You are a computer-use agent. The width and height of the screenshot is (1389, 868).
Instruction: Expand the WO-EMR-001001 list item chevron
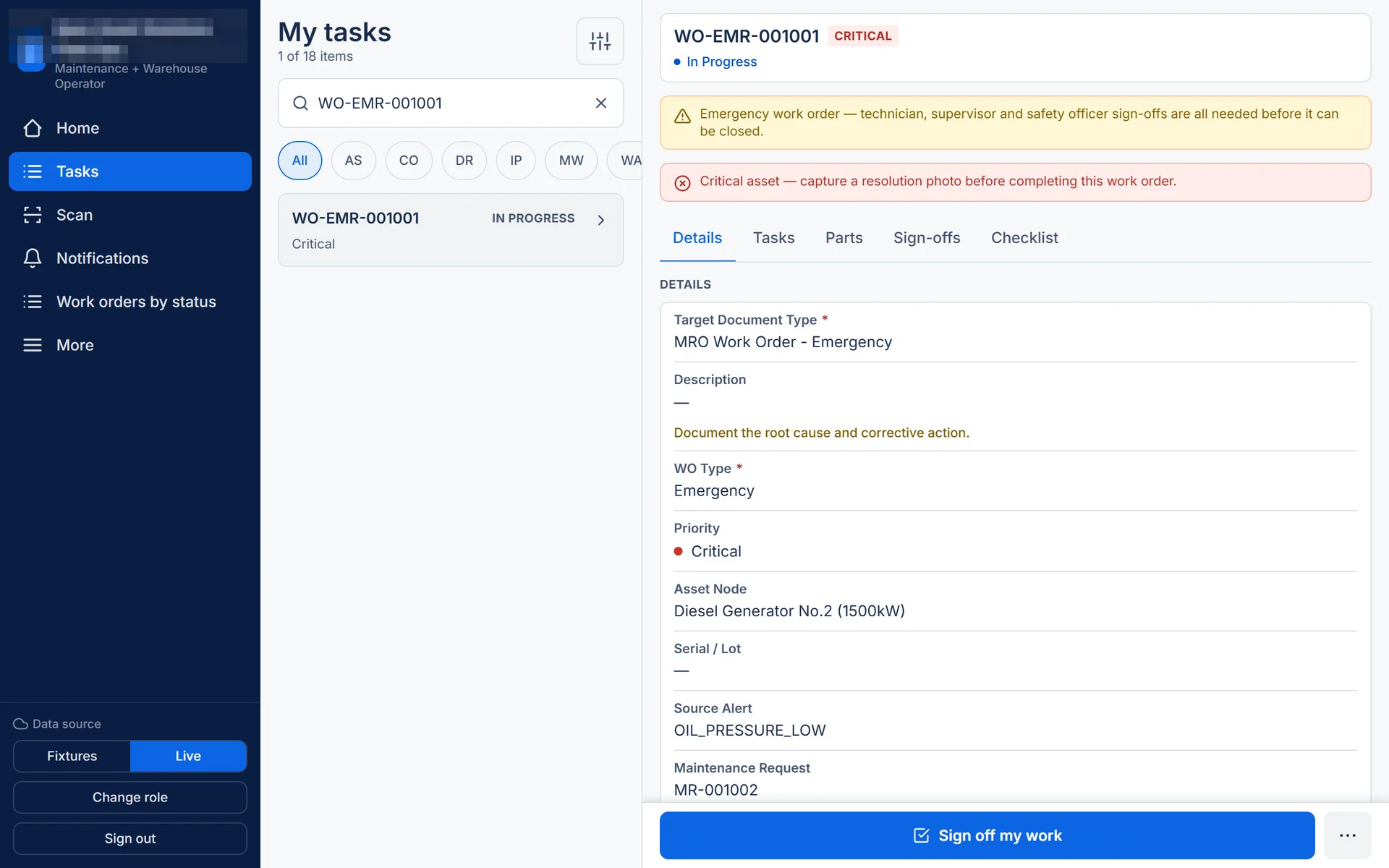point(600,220)
